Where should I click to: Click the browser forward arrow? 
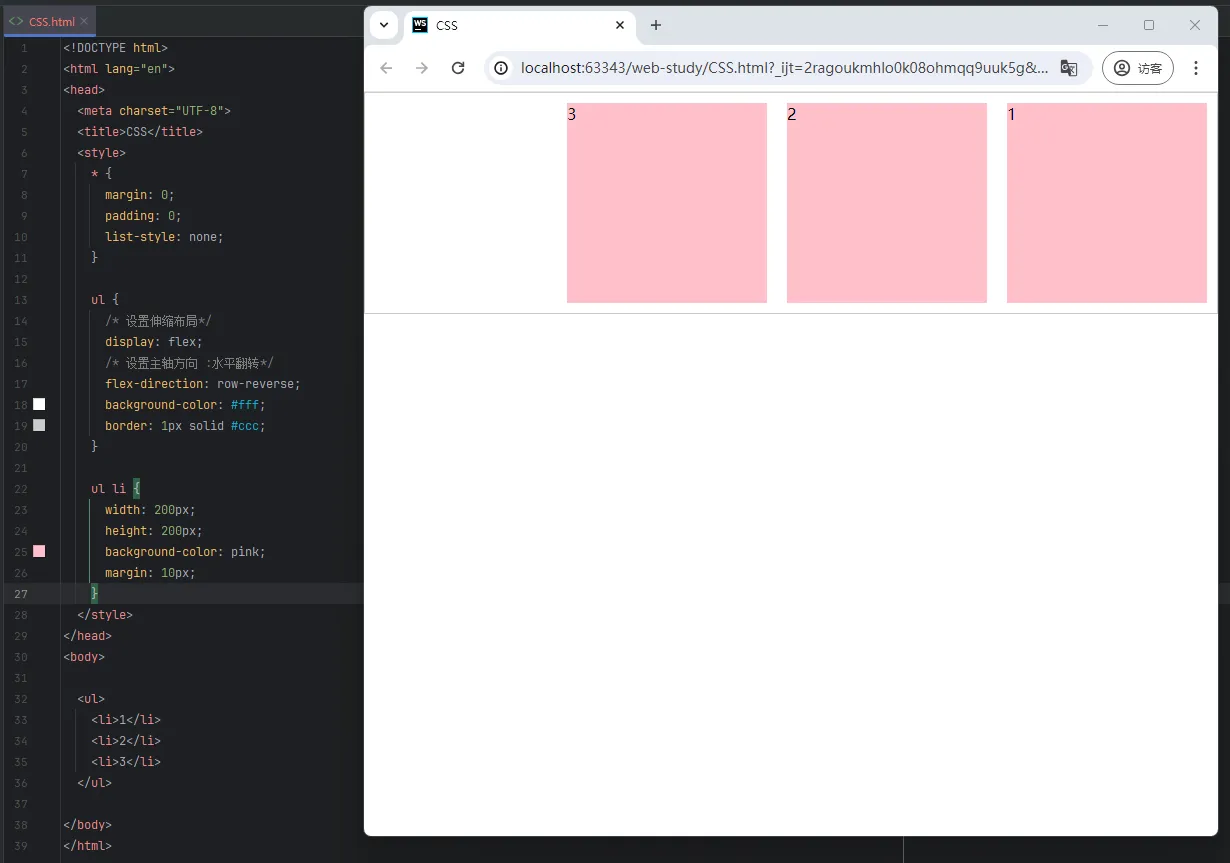422,68
